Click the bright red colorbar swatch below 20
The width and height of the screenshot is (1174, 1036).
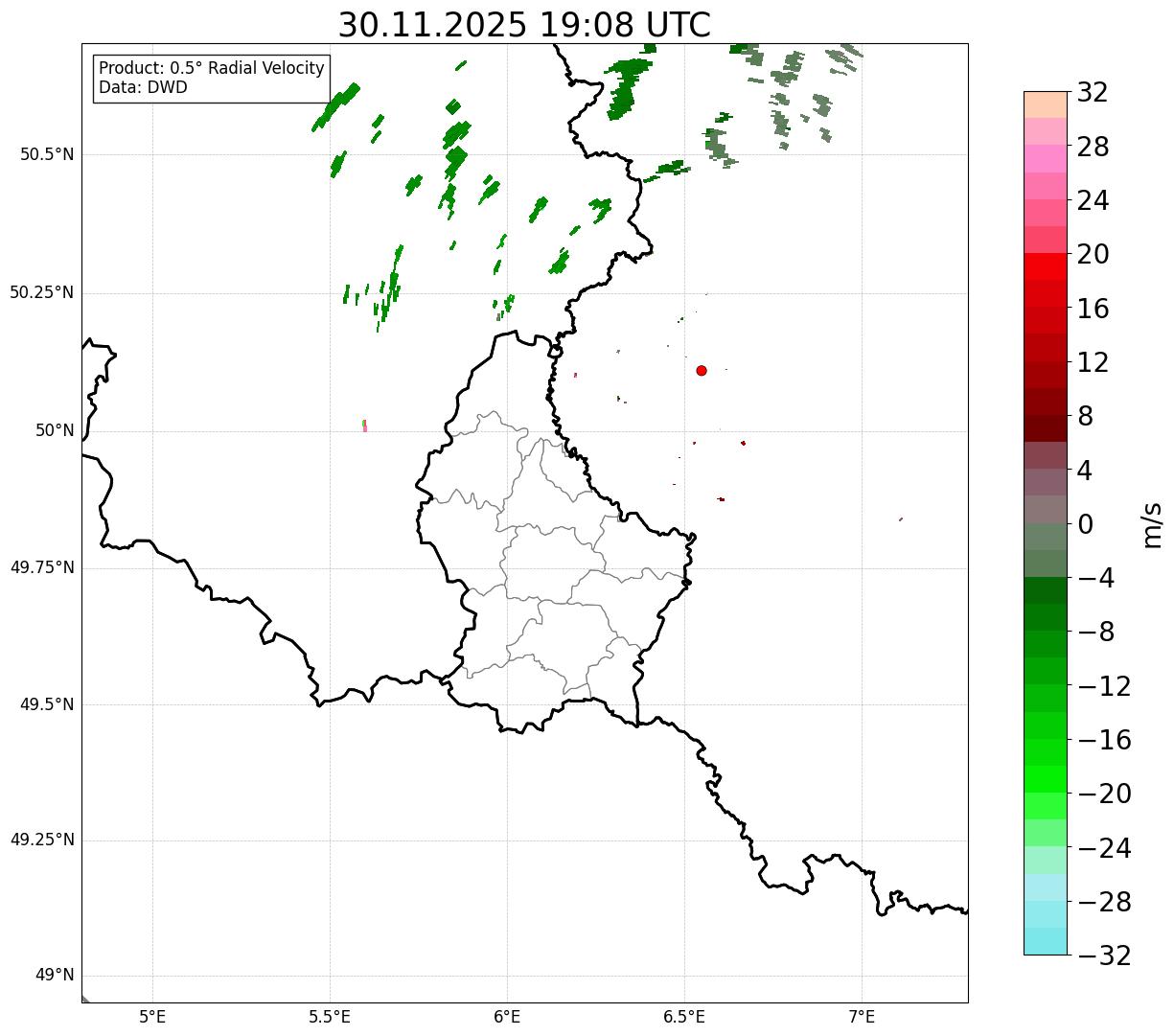coord(1045,267)
